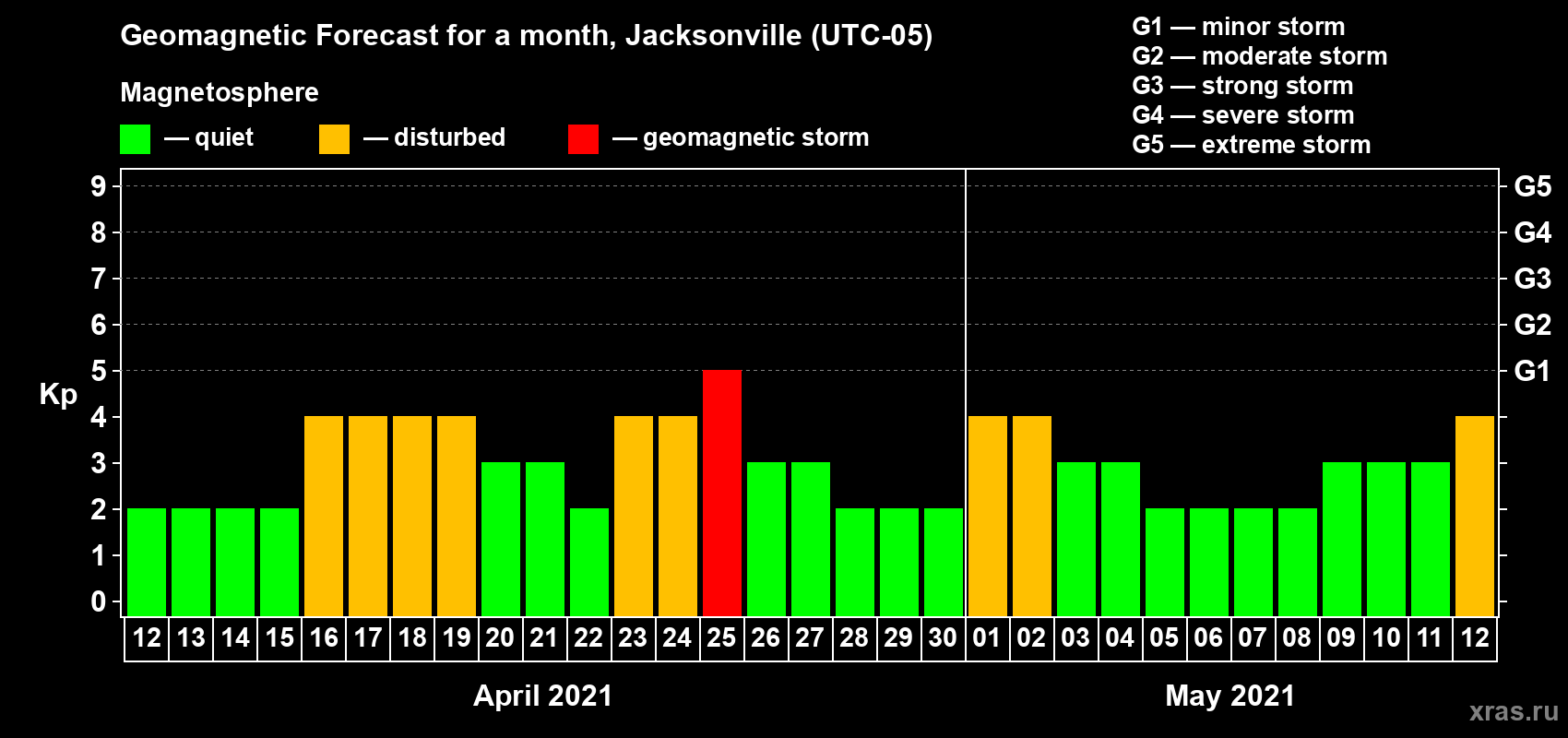Click the 'disturbed' legend label

(x=449, y=137)
